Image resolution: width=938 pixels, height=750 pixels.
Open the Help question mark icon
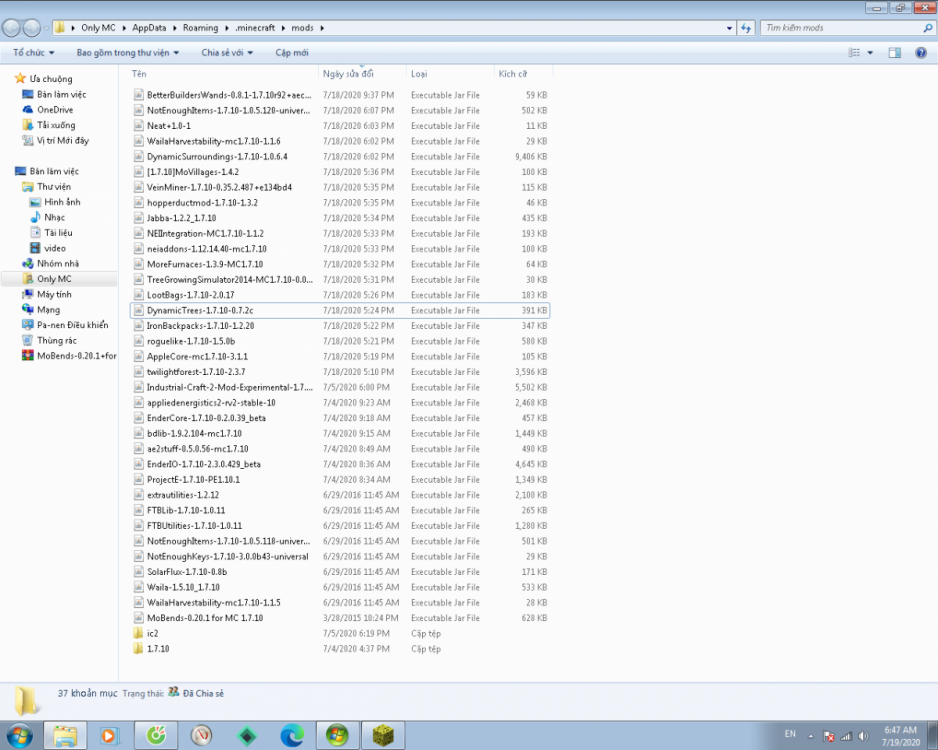(921, 53)
